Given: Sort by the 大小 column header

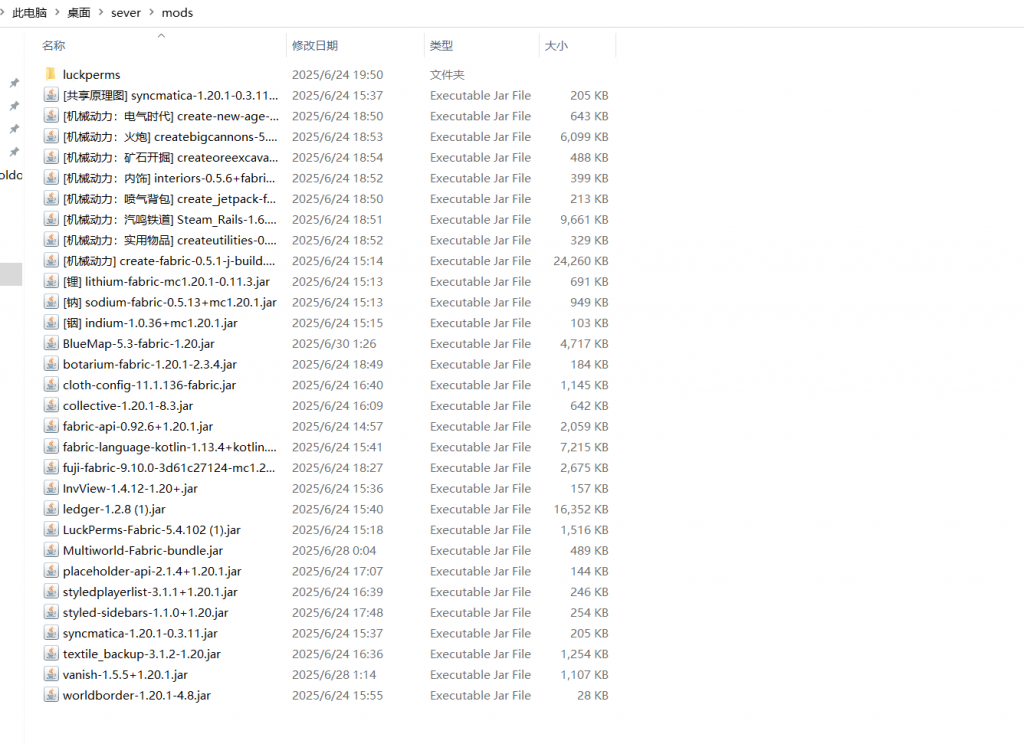Looking at the screenshot, I should 556,46.
